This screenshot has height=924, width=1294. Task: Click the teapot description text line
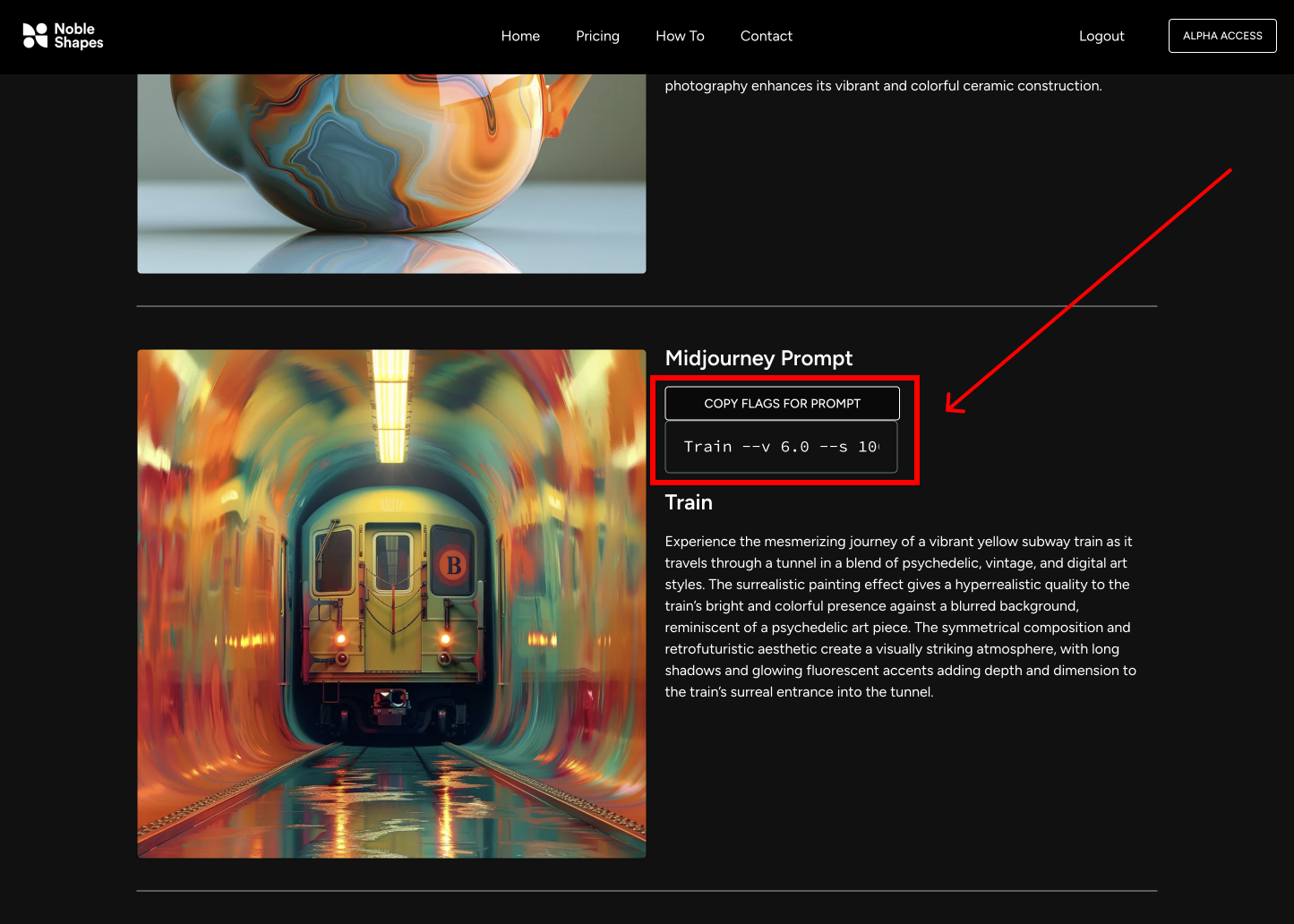click(x=883, y=86)
